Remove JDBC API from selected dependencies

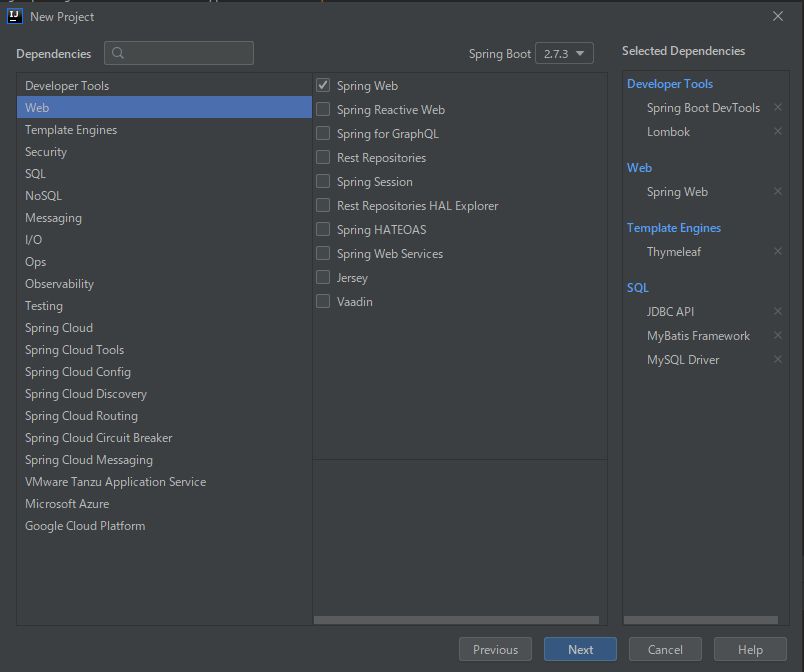[777, 311]
